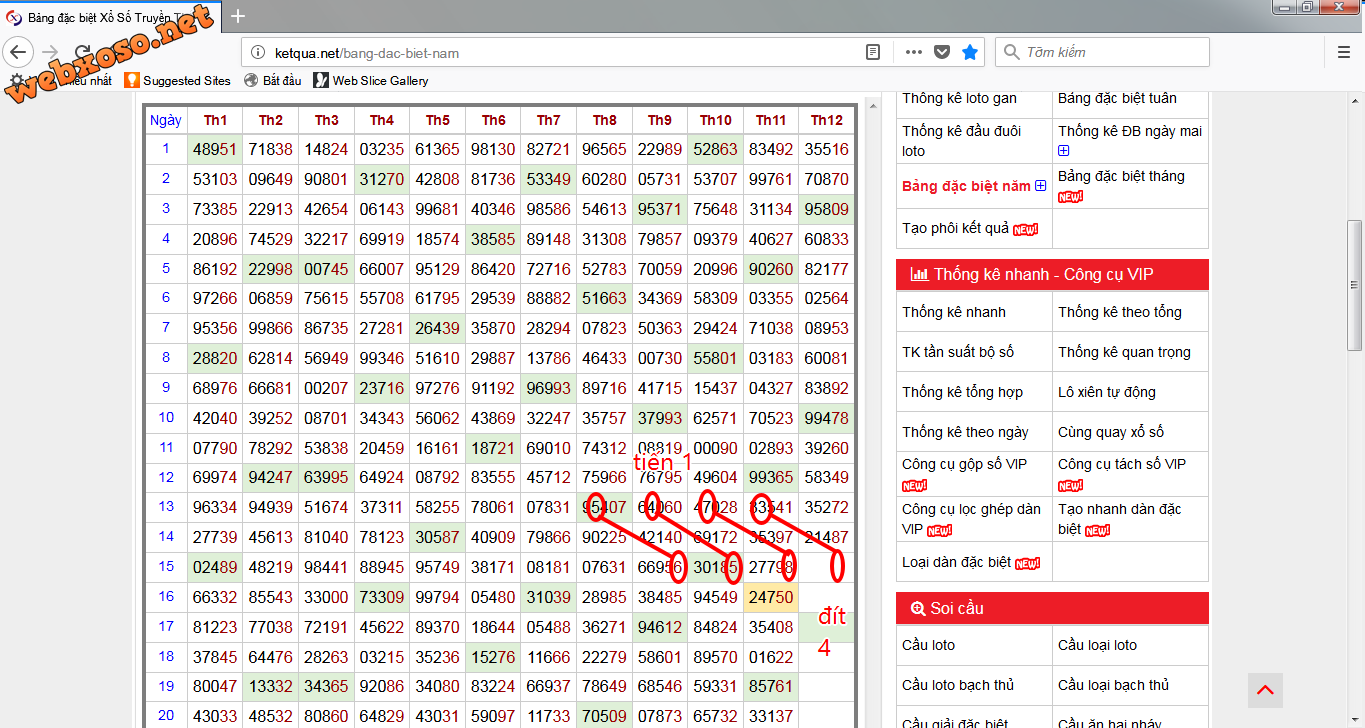Open Loại dàn đặc biệt link
Viewport: 1365px width, 728px height.
[x=956, y=562]
